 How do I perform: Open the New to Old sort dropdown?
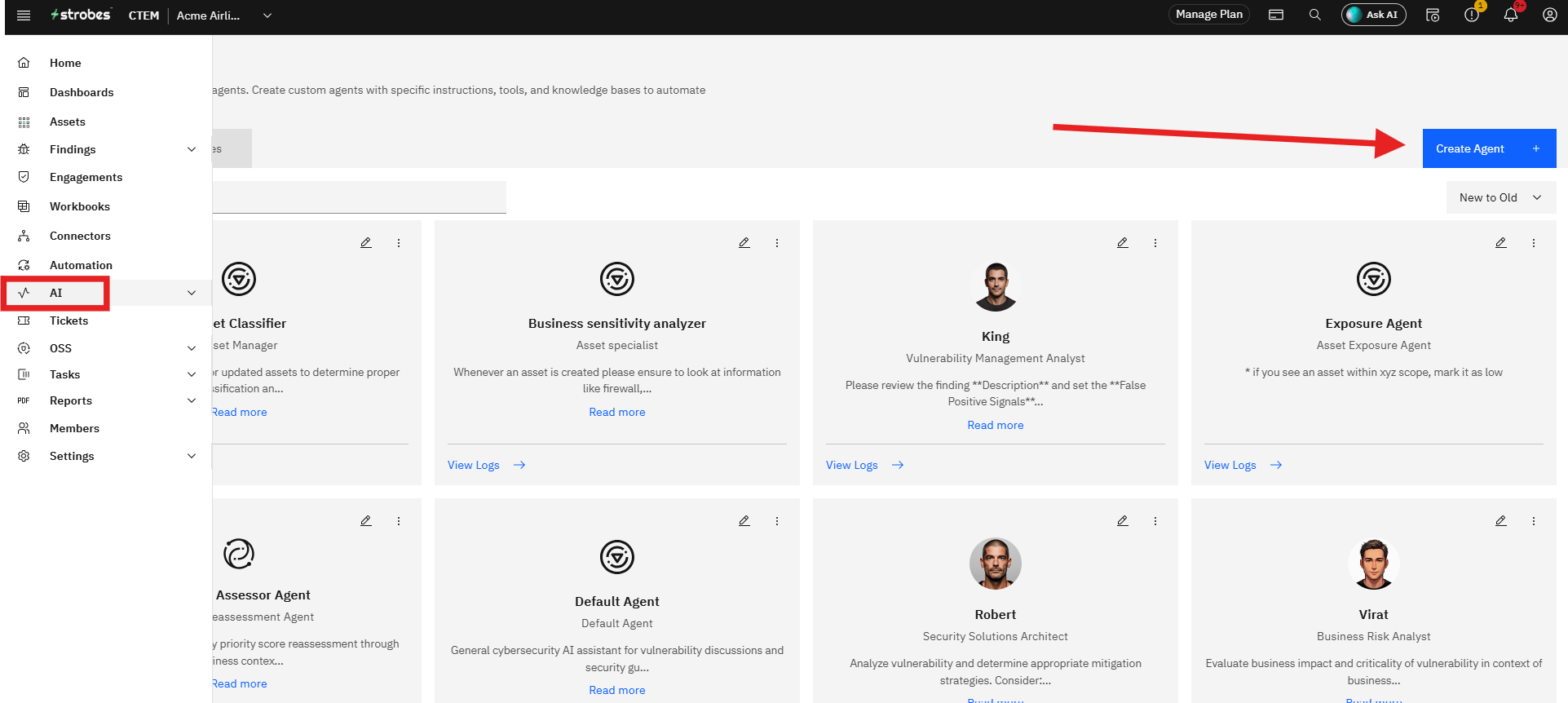tap(1501, 197)
